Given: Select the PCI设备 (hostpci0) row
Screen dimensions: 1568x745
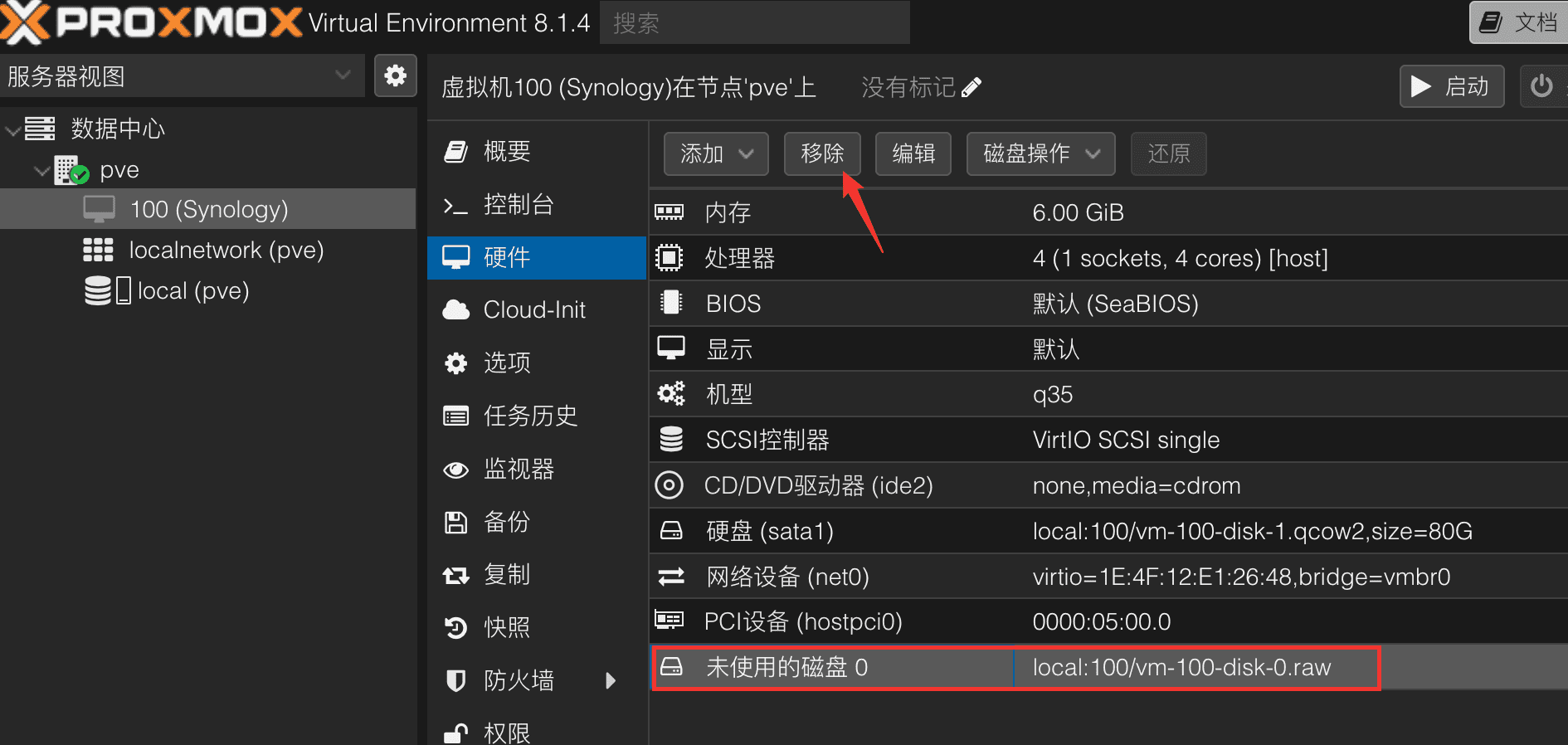Looking at the screenshot, I should pyautogui.click(x=1108, y=621).
